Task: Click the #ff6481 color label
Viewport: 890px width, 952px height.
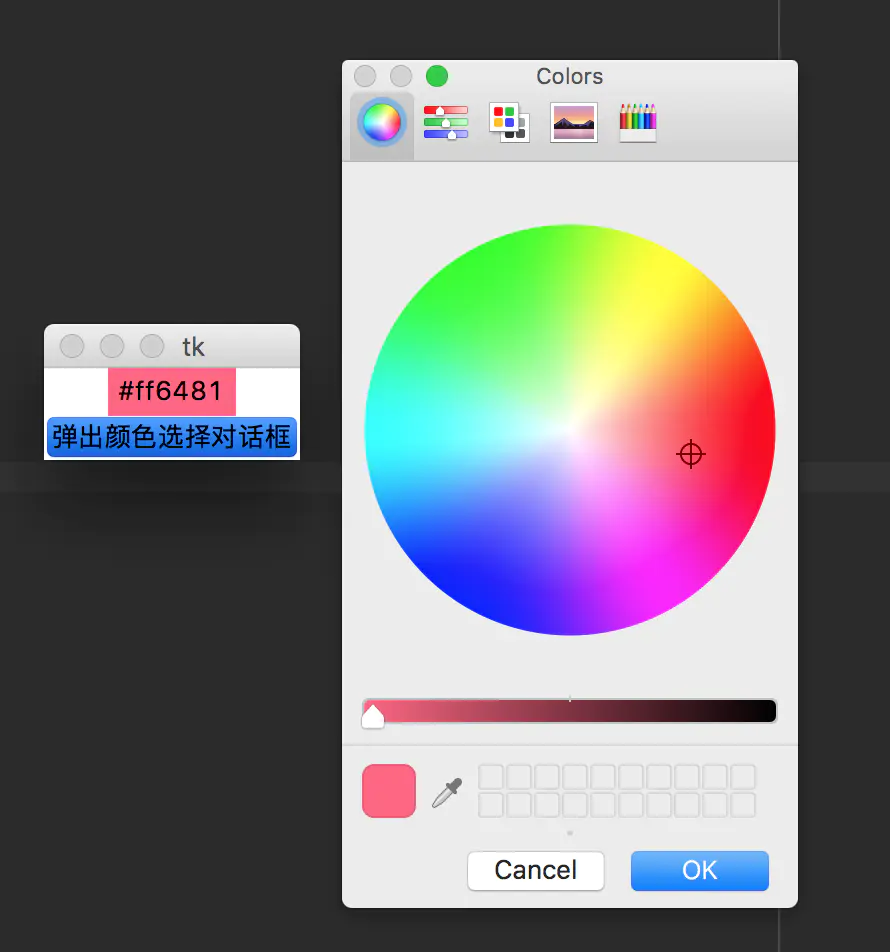Action: (x=171, y=391)
